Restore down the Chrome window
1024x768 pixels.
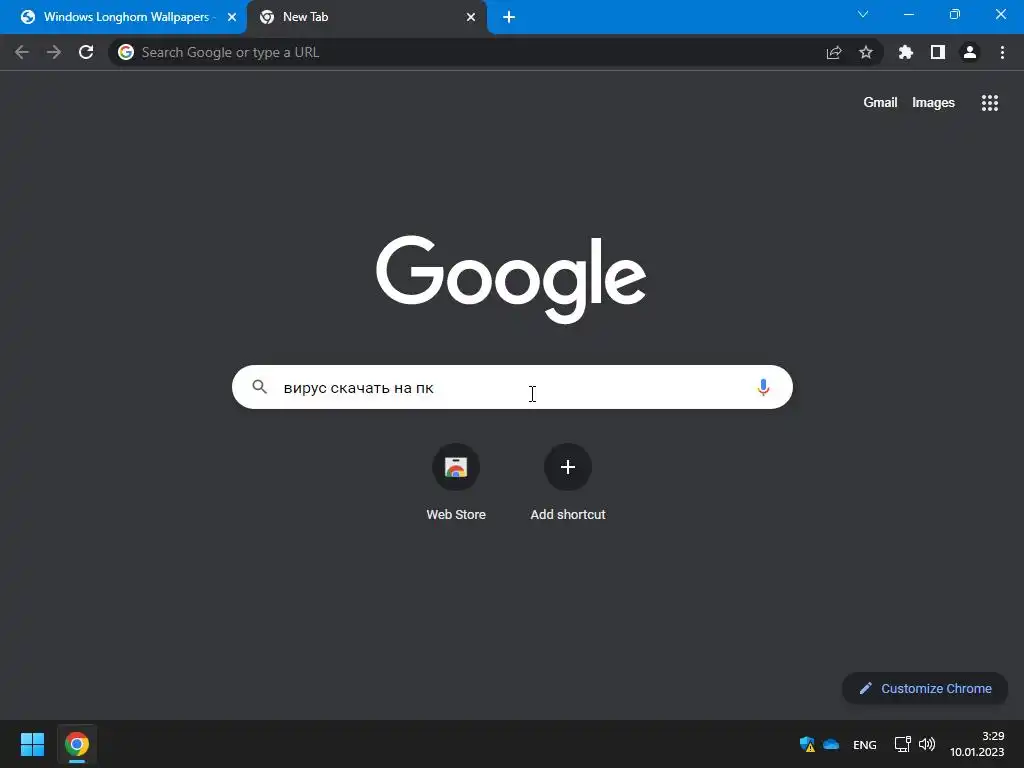coord(955,14)
